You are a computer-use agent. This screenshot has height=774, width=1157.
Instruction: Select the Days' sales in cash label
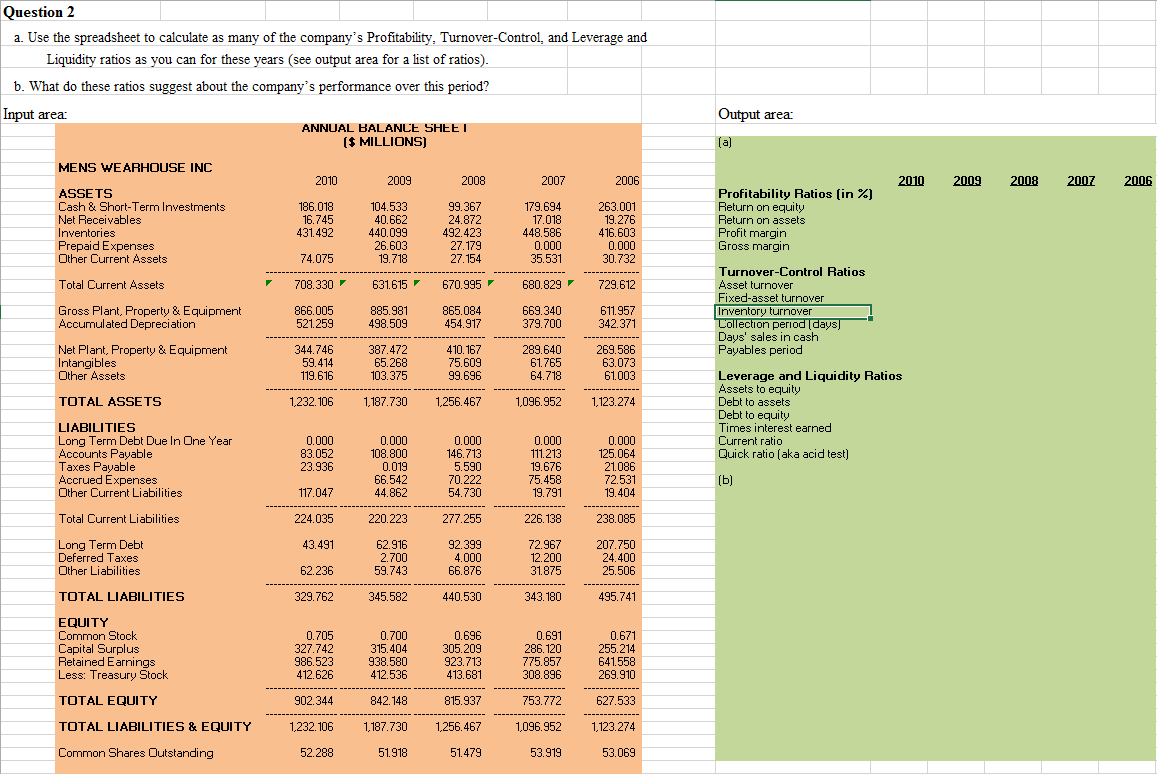(x=766, y=336)
